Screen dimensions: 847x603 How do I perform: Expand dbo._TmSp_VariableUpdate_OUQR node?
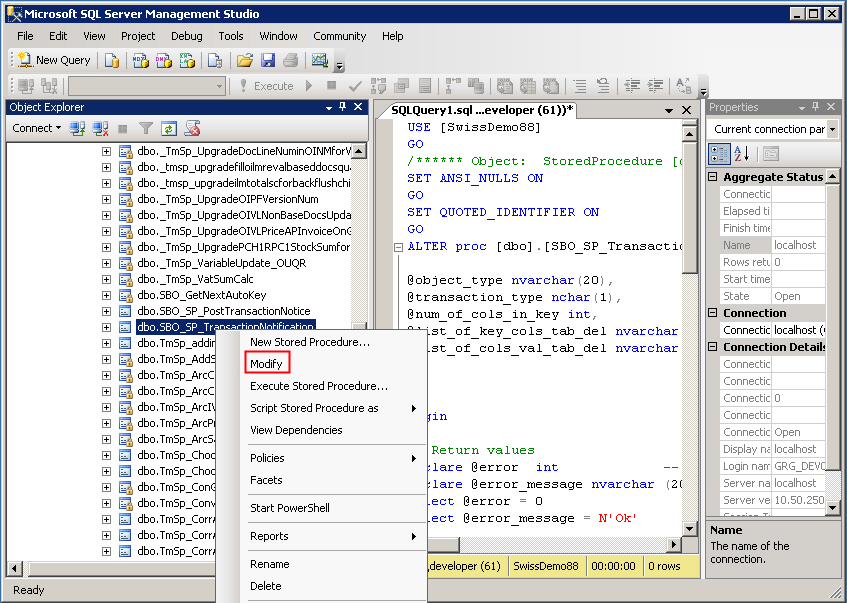coord(106,263)
